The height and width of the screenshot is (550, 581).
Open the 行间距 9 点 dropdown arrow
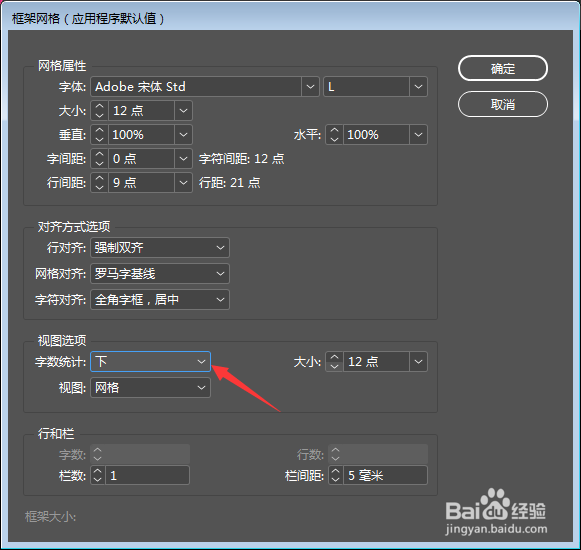pyautogui.click(x=183, y=182)
